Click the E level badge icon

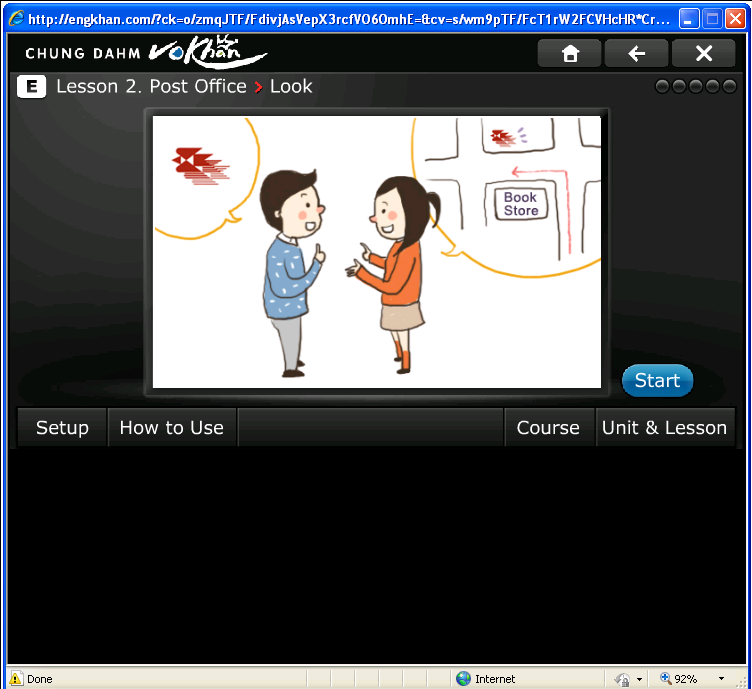point(32,87)
